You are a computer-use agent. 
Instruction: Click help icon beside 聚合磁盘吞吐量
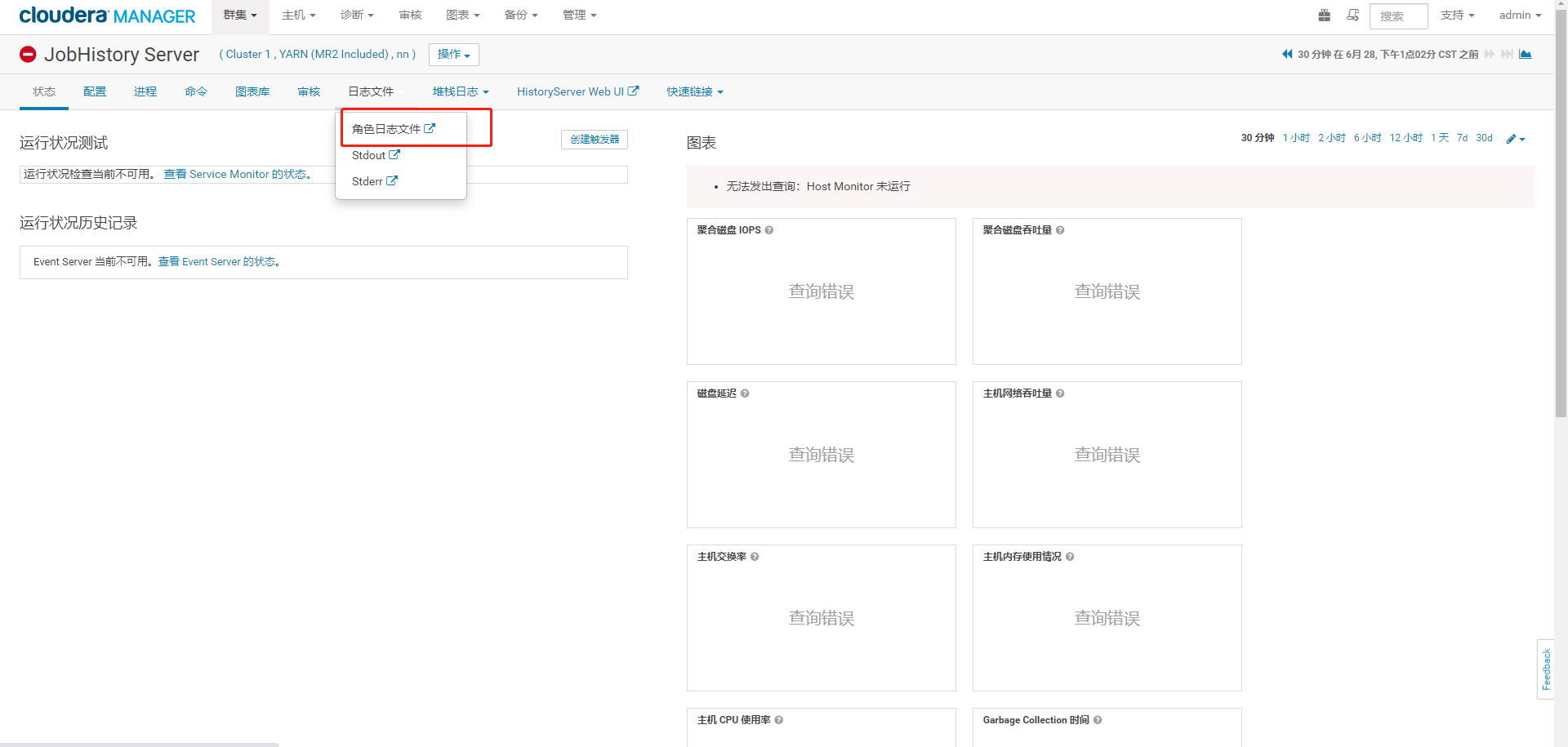click(x=1060, y=230)
